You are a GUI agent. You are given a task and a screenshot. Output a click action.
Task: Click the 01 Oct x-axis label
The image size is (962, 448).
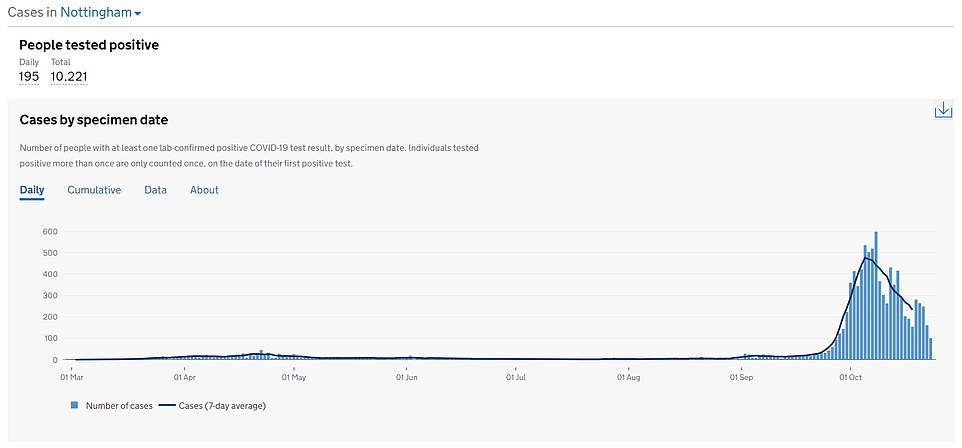coord(851,378)
